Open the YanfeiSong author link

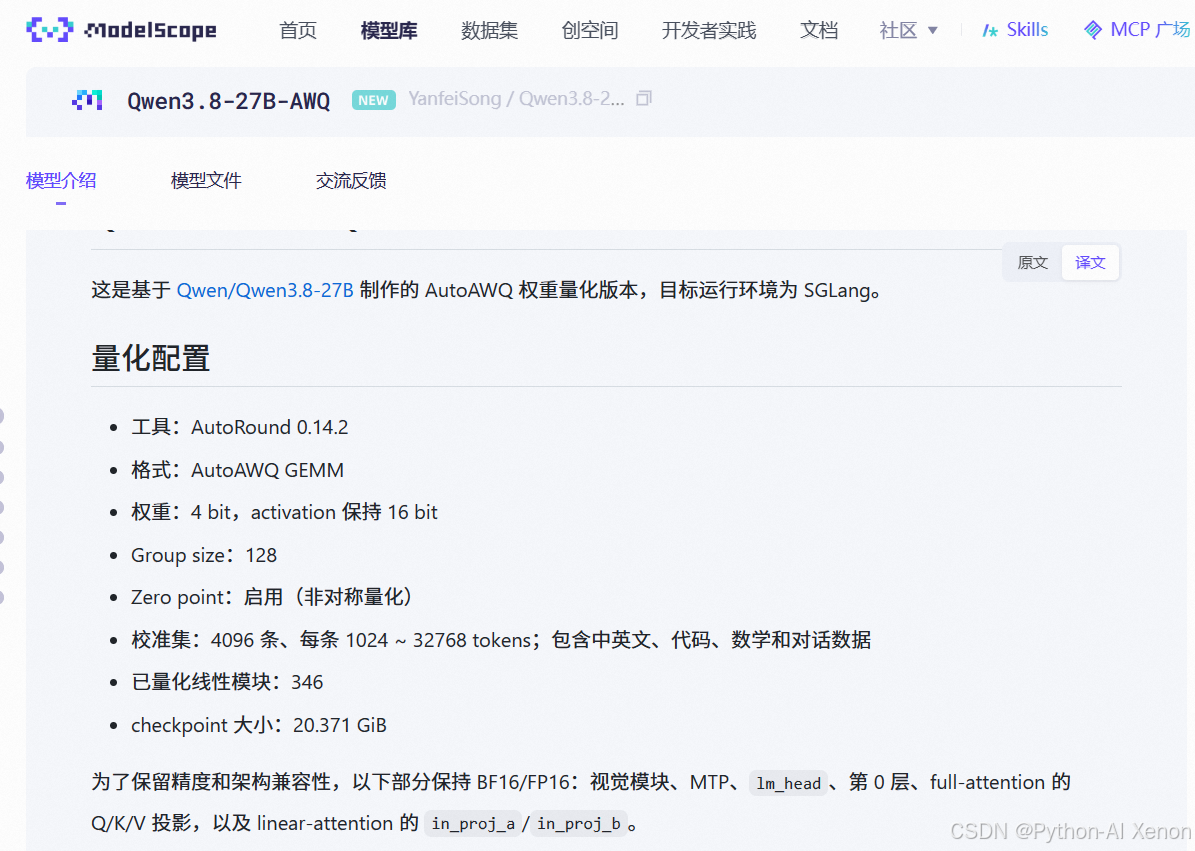tap(454, 99)
